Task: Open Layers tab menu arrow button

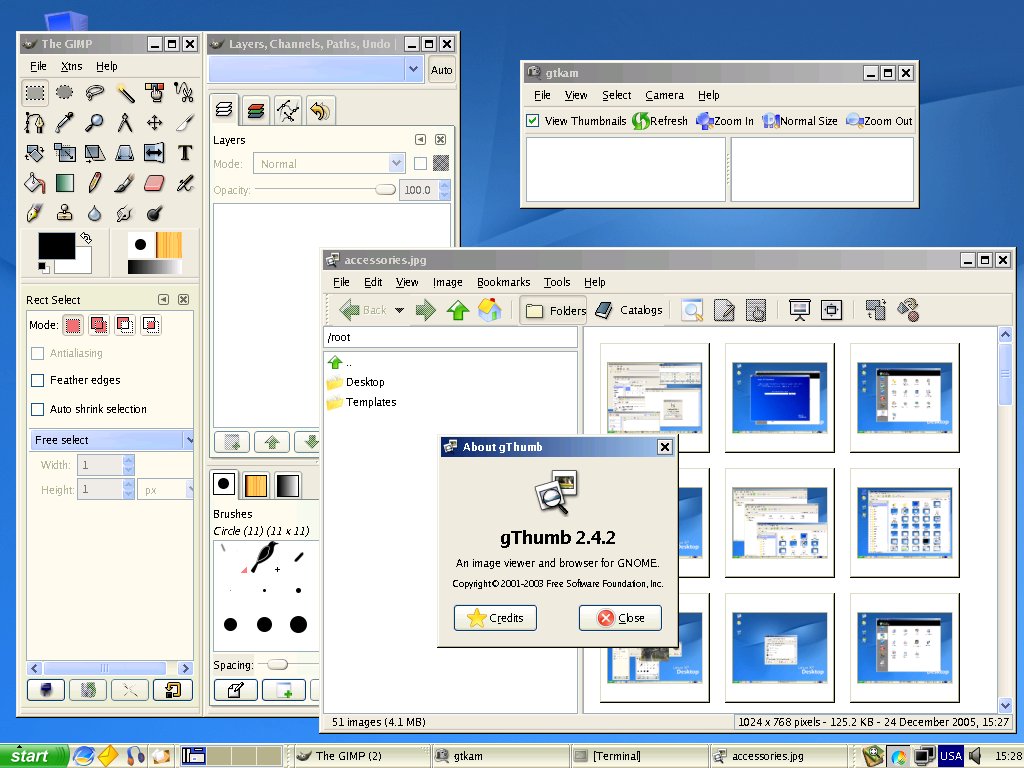Action: click(420, 140)
